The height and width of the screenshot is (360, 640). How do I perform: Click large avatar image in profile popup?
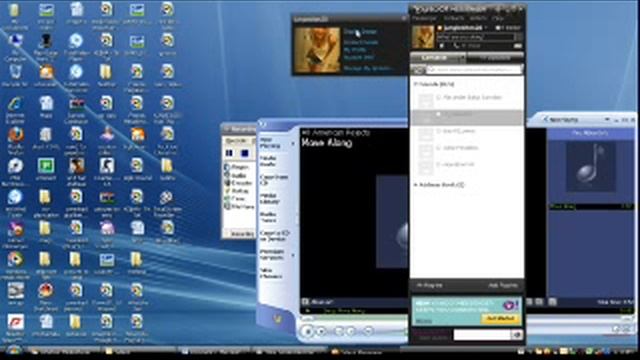(x=317, y=50)
